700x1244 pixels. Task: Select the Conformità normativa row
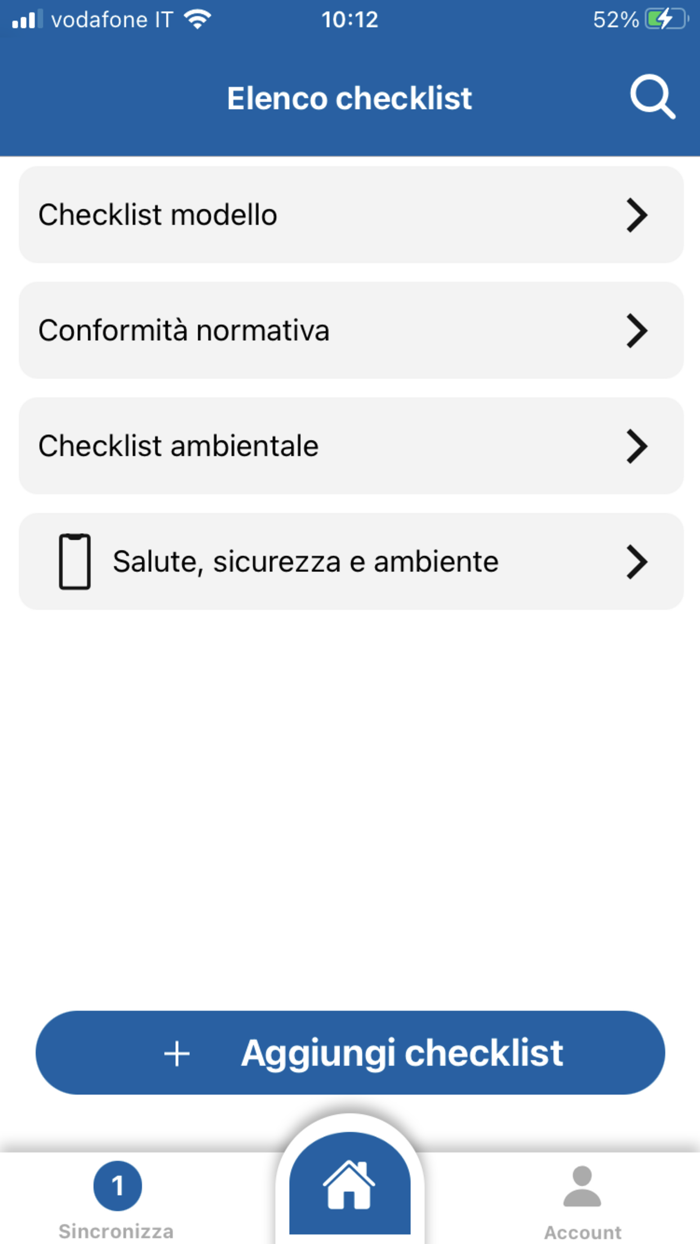pos(300,330)
